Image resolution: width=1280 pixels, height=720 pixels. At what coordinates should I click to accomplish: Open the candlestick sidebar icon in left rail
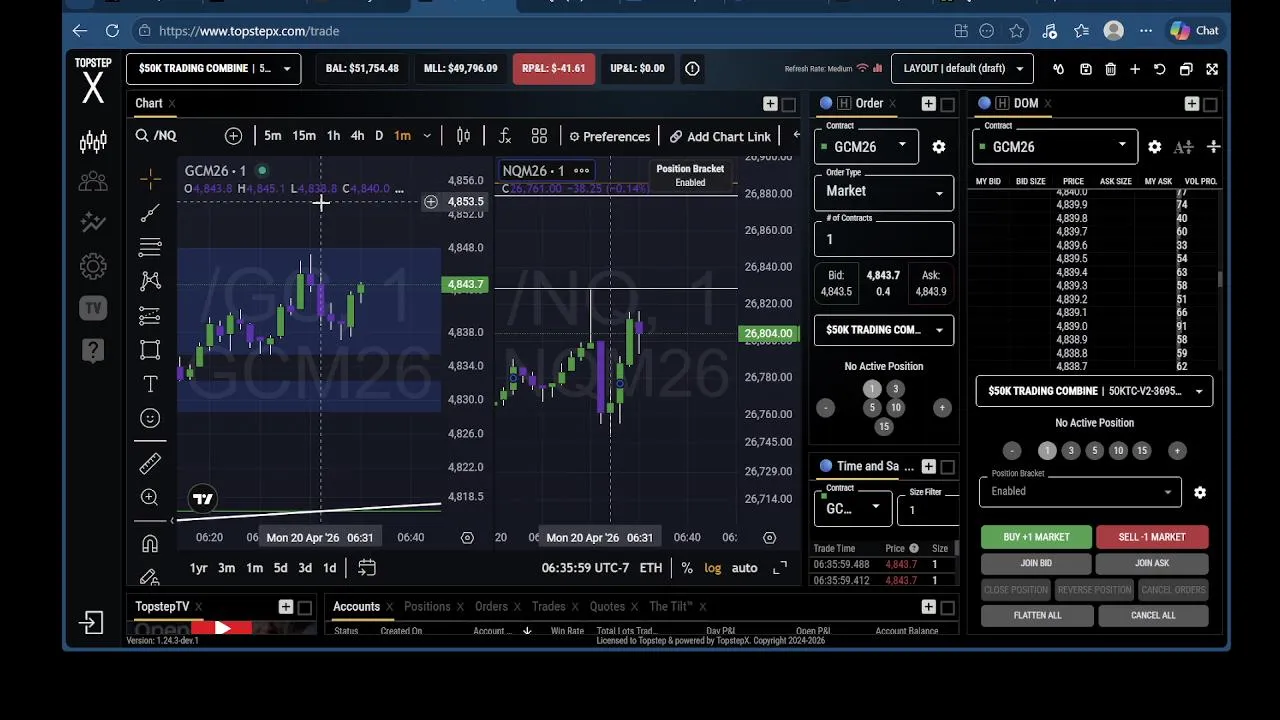[93, 142]
